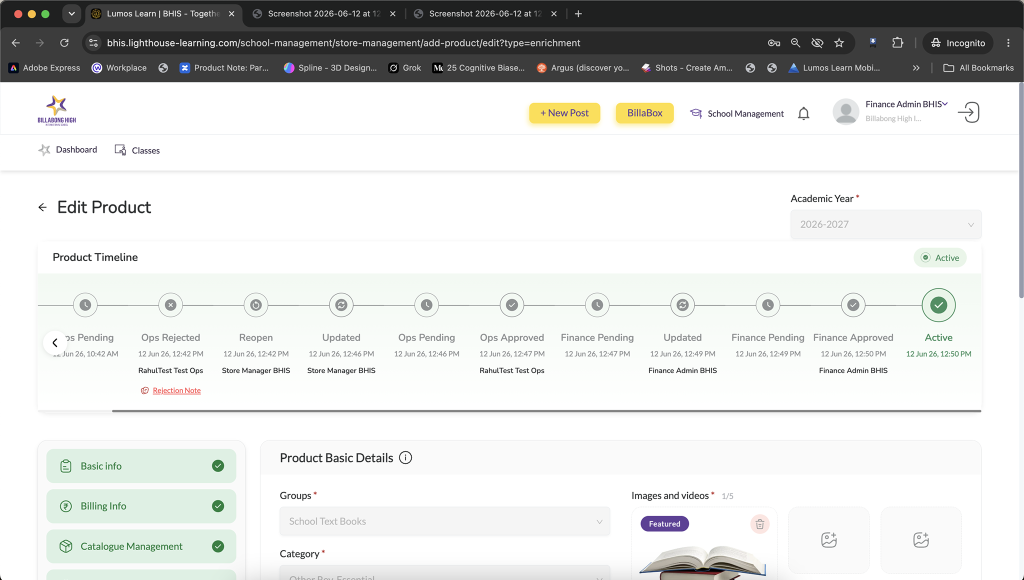This screenshot has width=1024, height=580.
Task: Open the Academic Year dropdown
Action: pyautogui.click(x=886, y=225)
